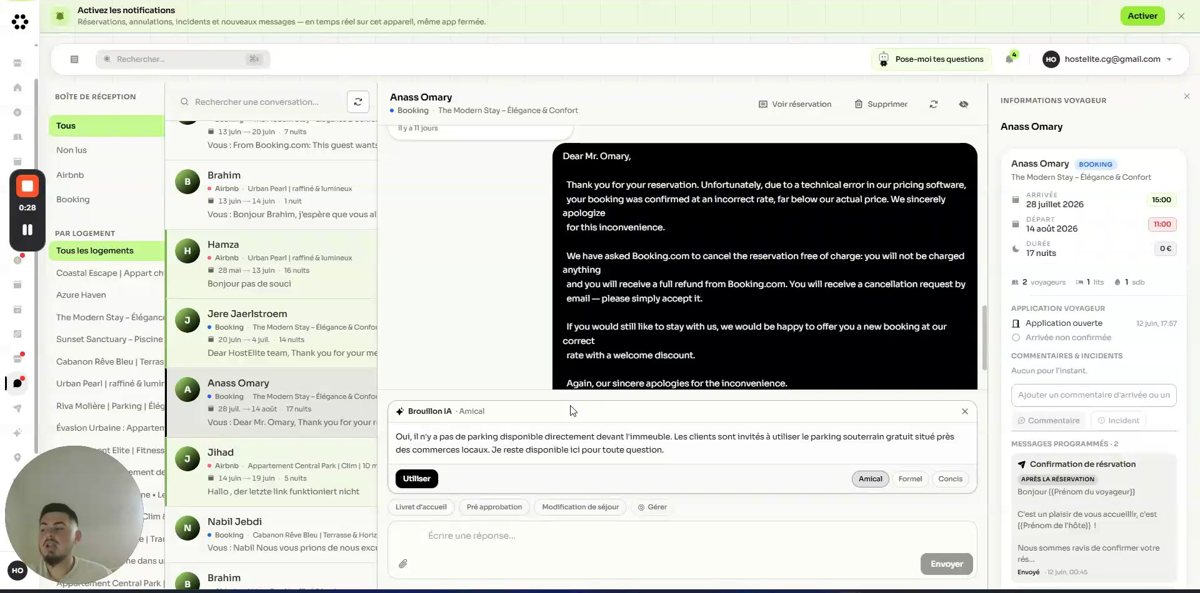Toggle the sidebar panel icon beside search

(74, 59)
